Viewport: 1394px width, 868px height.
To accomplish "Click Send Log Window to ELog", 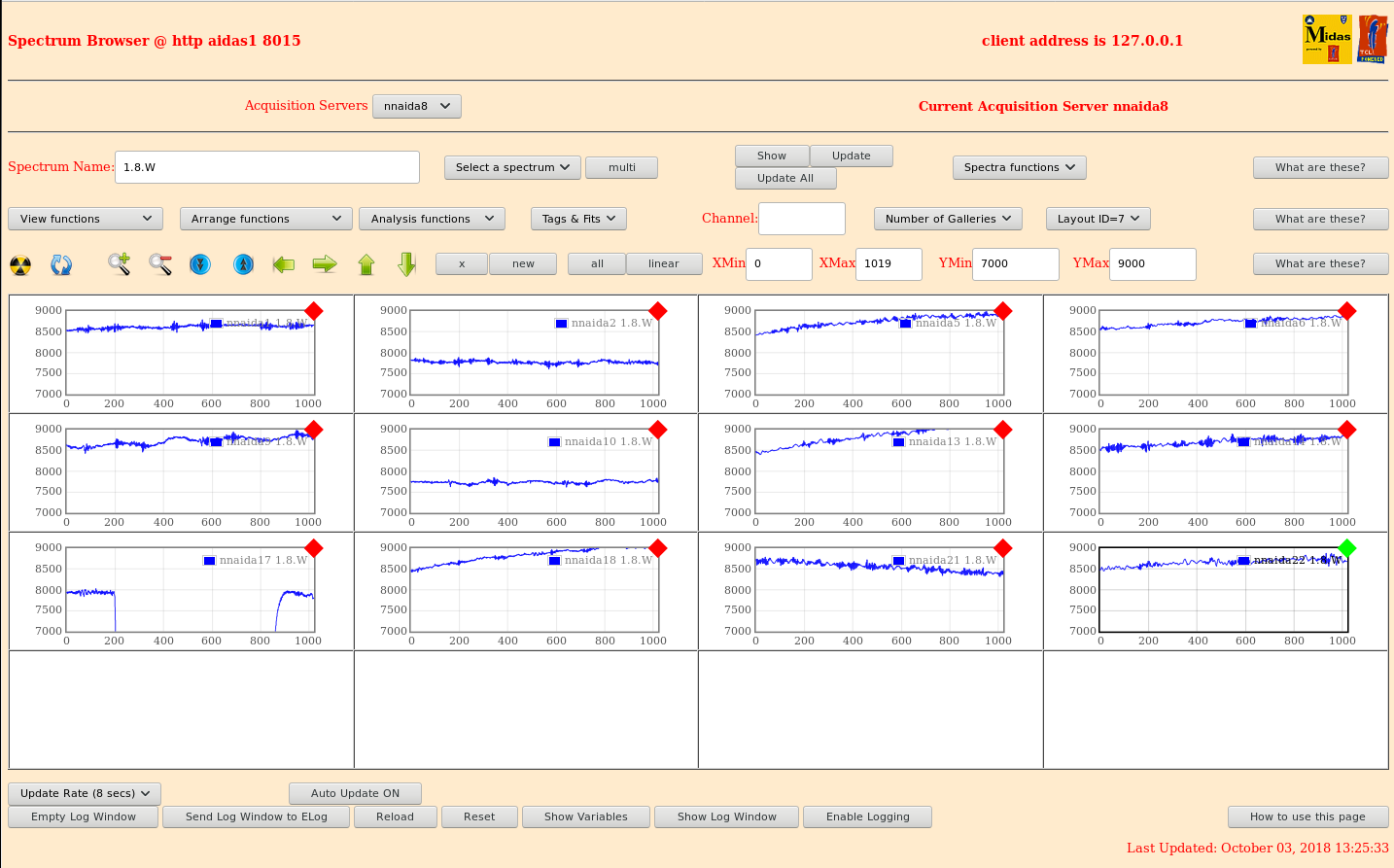I will click(257, 816).
